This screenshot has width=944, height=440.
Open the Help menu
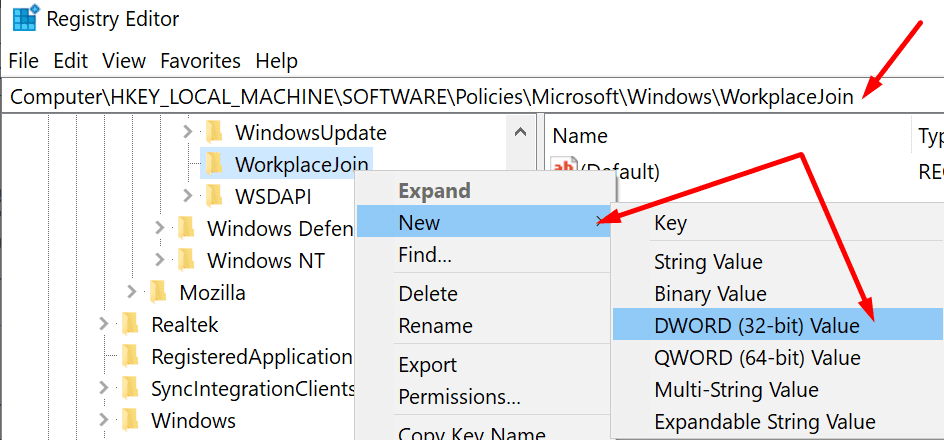point(276,61)
